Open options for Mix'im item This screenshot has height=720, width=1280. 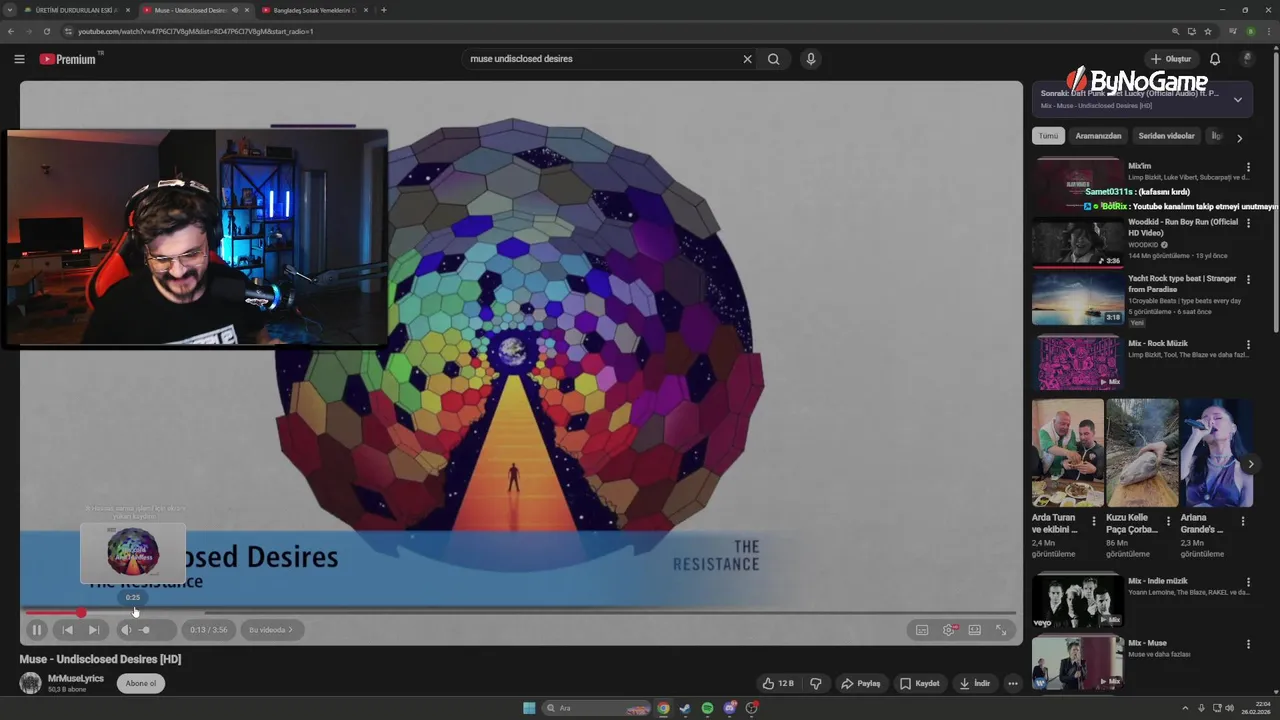tap(1248, 168)
